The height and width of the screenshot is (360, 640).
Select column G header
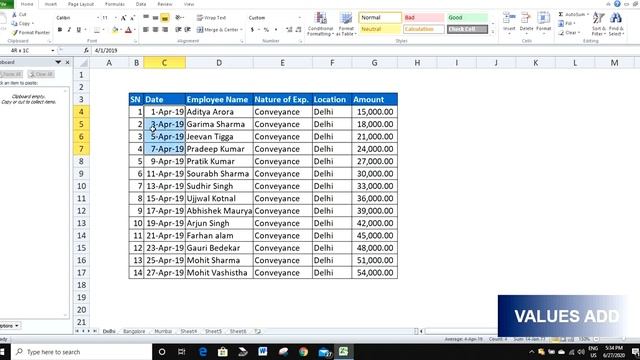pyautogui.click(x=374, y=63)
